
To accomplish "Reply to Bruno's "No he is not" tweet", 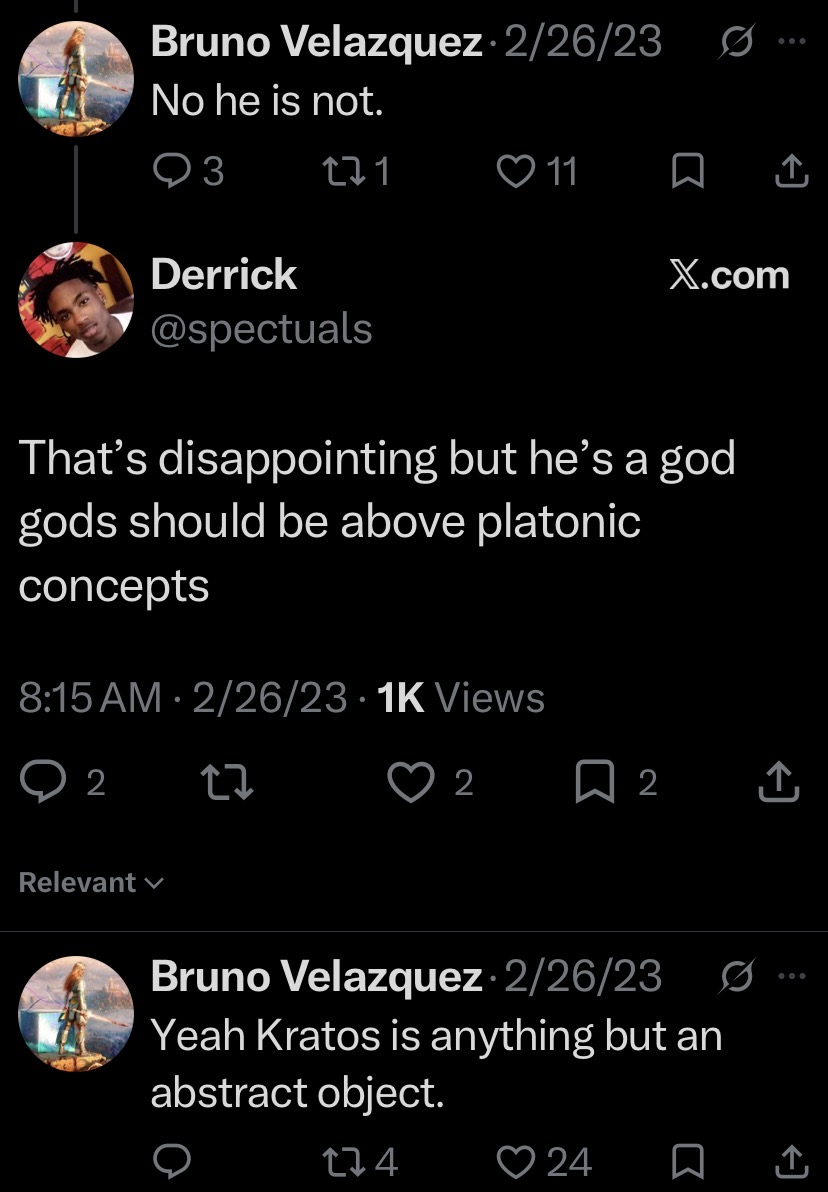I will (172, 170).
